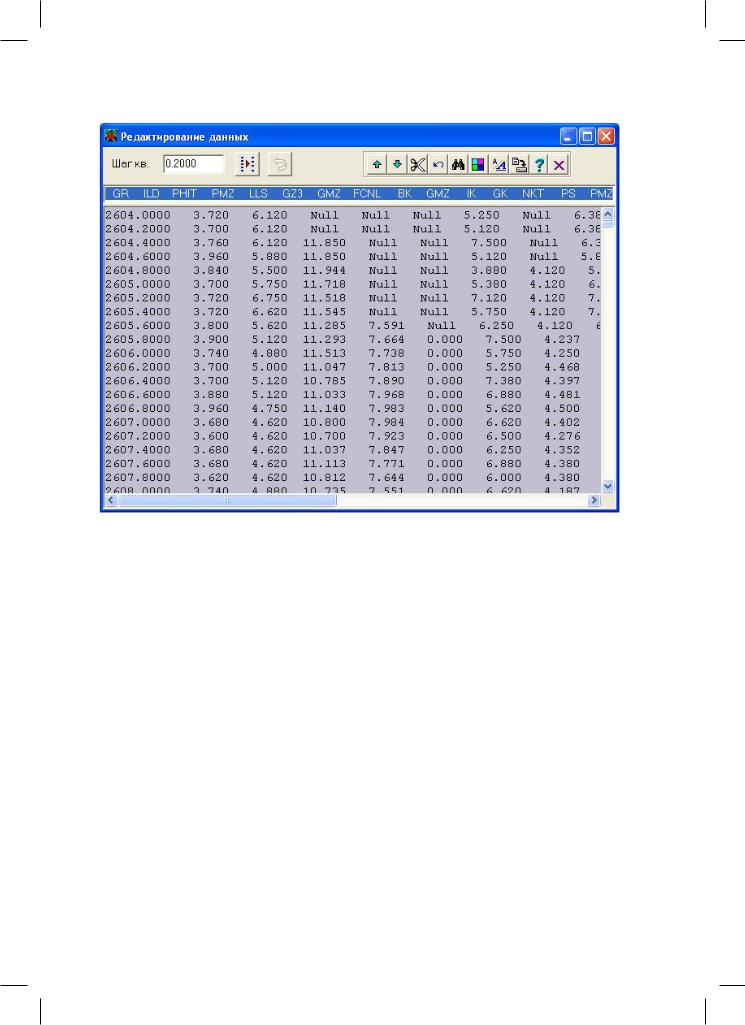Click depth value 2607.0000

tap(138, 422)
